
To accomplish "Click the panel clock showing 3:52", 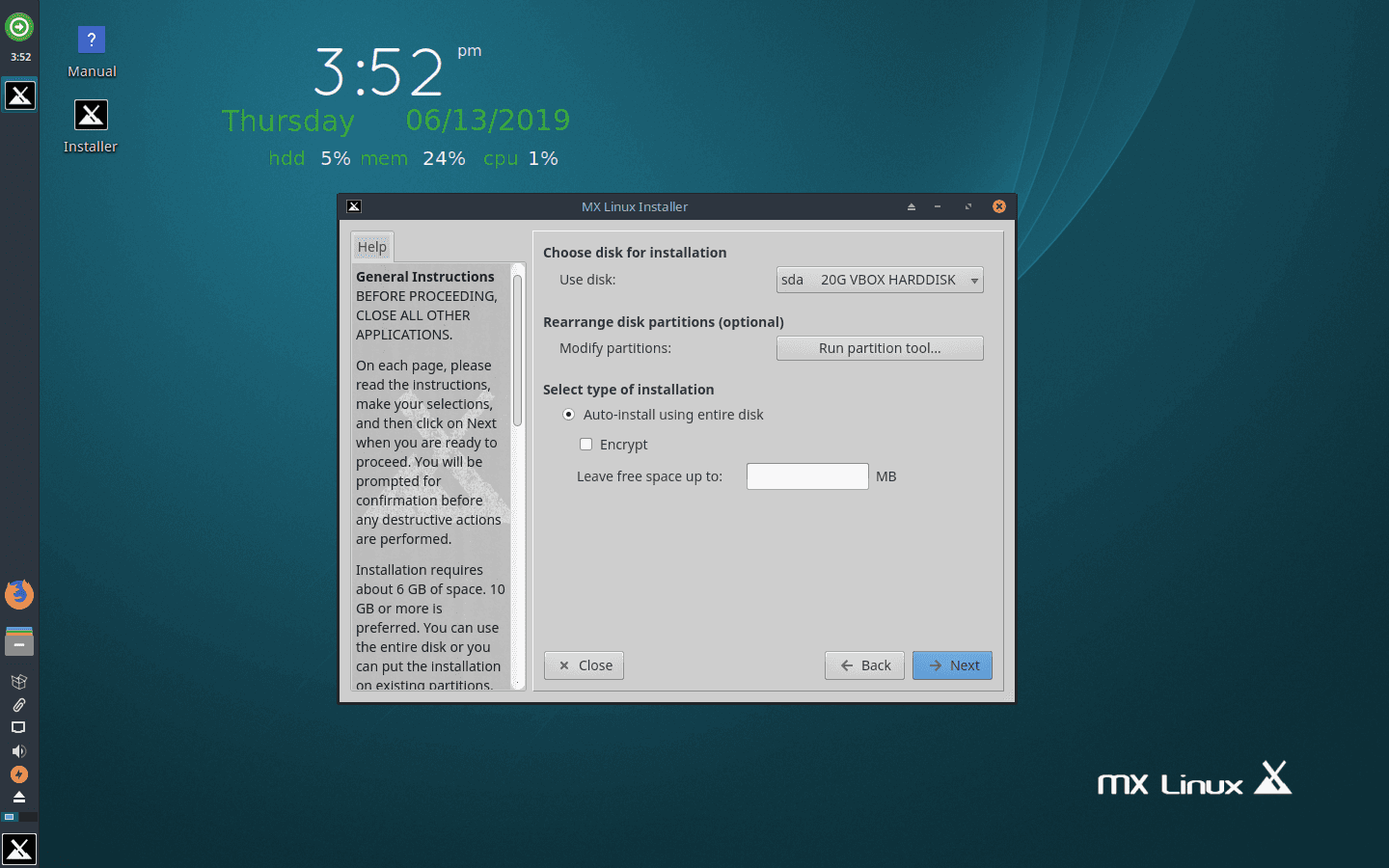I will pos(20,57).
